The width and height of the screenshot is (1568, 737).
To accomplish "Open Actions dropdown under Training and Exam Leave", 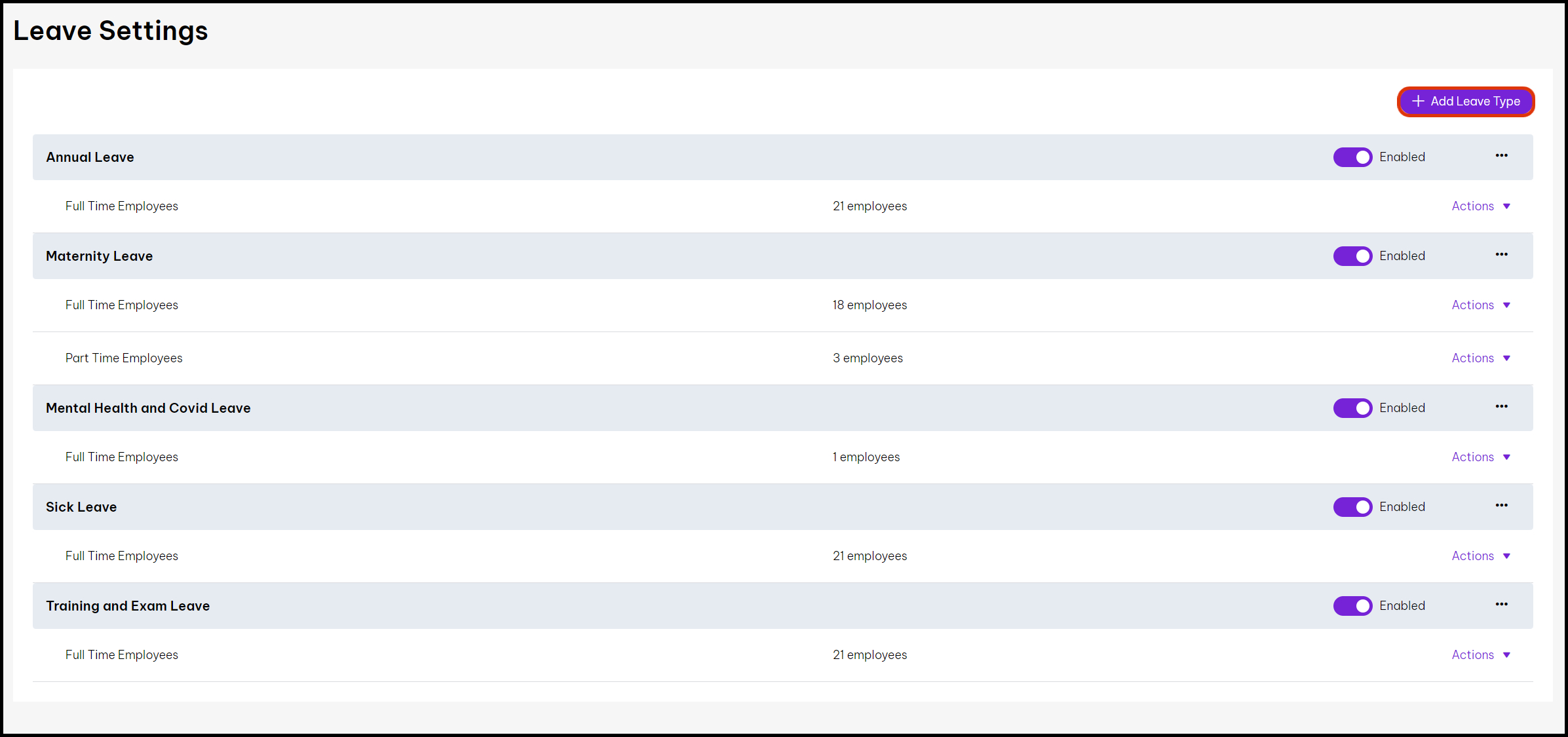I will tap(1480, 655).
